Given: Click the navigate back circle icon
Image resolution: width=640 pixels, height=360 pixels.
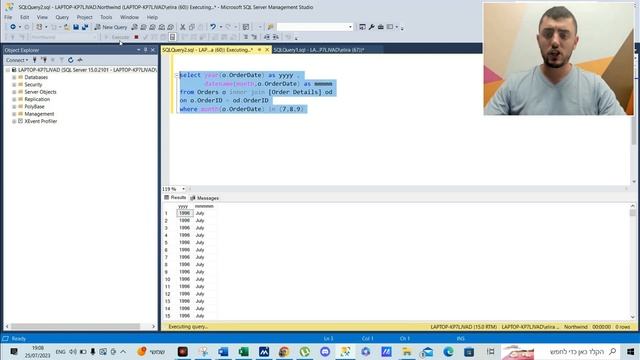Looking at the screenshot, I should tap(13, 27).
